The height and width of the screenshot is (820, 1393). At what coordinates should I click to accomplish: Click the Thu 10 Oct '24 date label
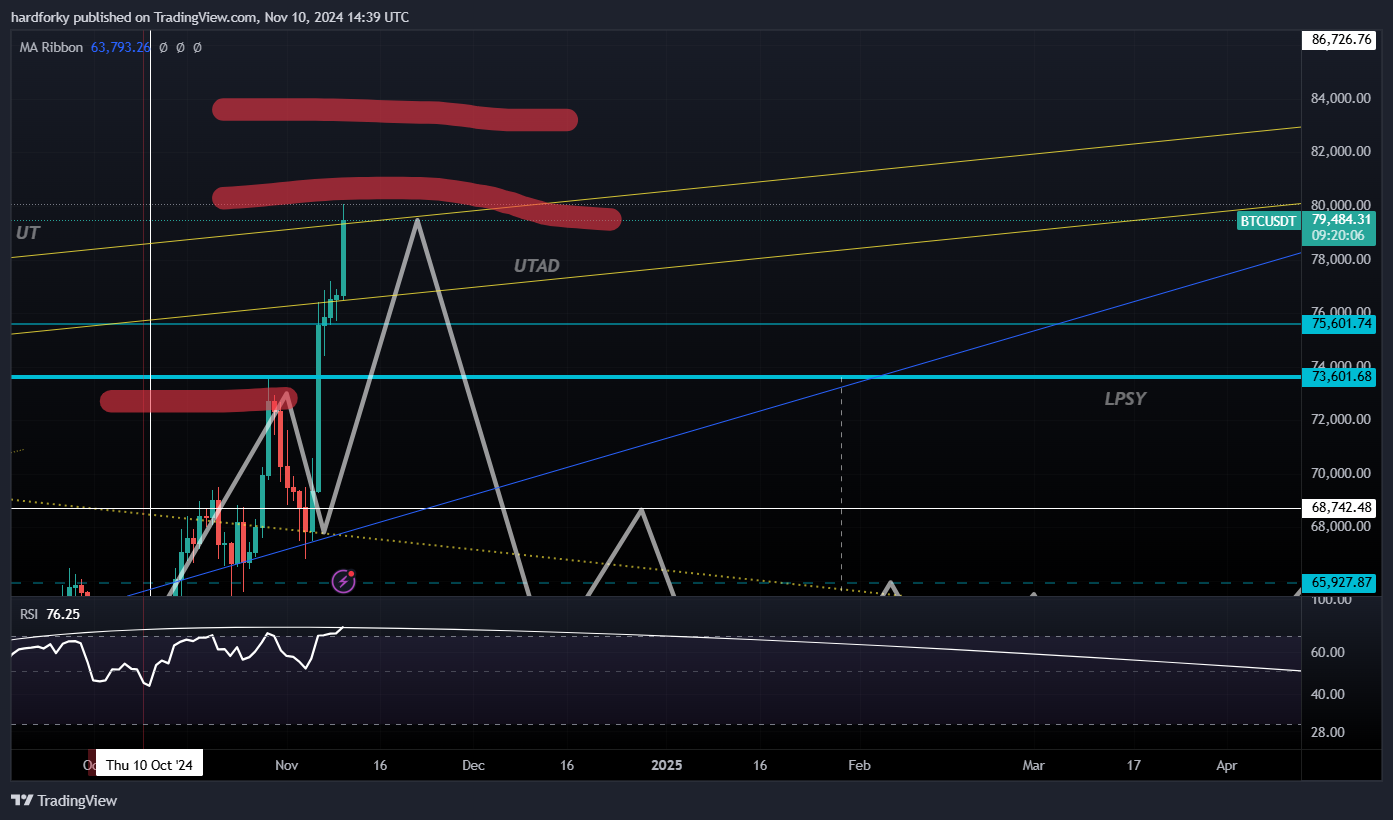pyautogui.click(x=150, y=765)
